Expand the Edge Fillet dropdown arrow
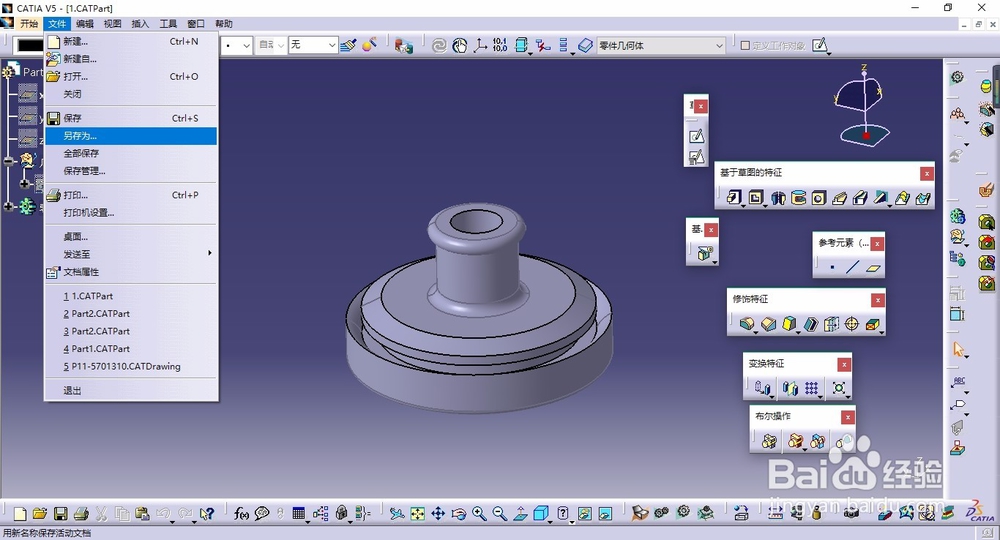 pos(755,332)
